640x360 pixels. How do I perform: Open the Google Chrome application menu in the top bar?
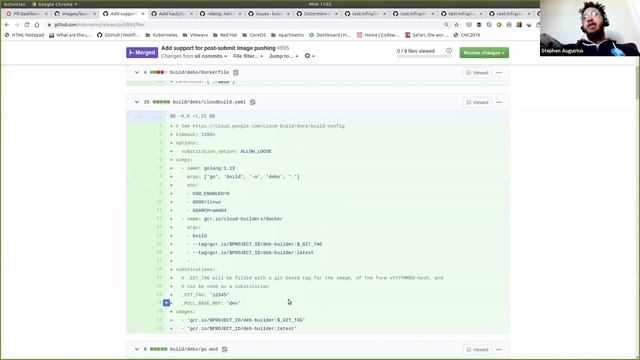[55, 4]
